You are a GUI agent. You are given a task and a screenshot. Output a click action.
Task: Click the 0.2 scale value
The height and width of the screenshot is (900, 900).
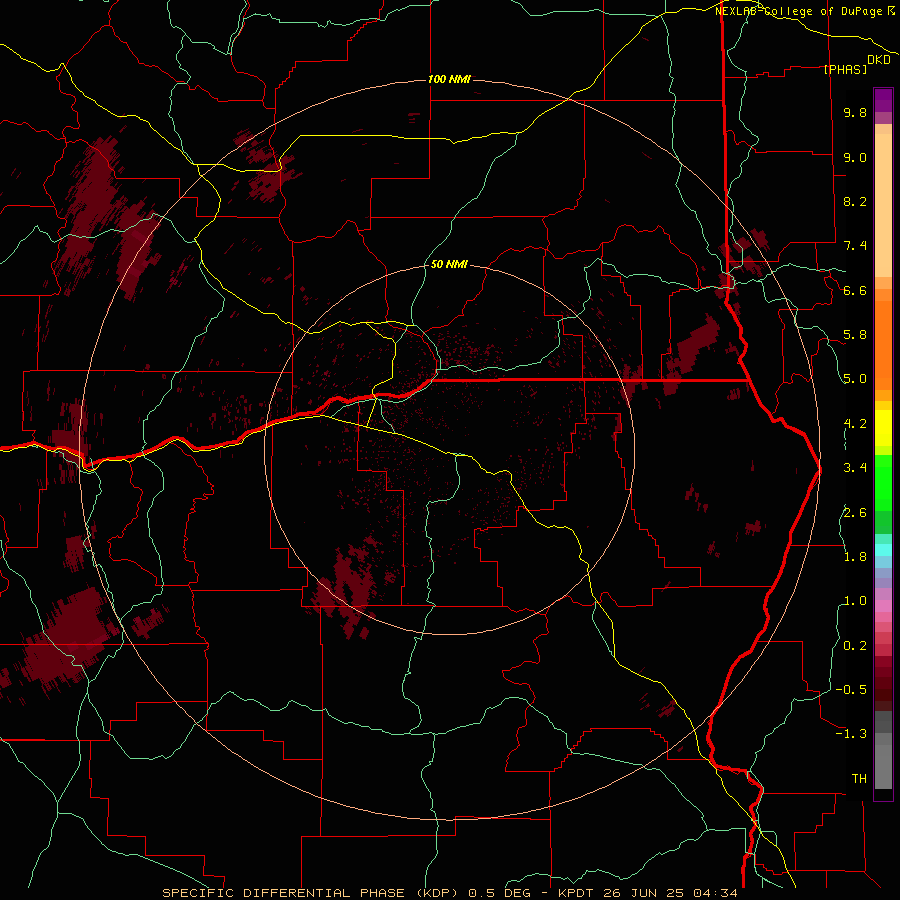(x=855, y=646)
